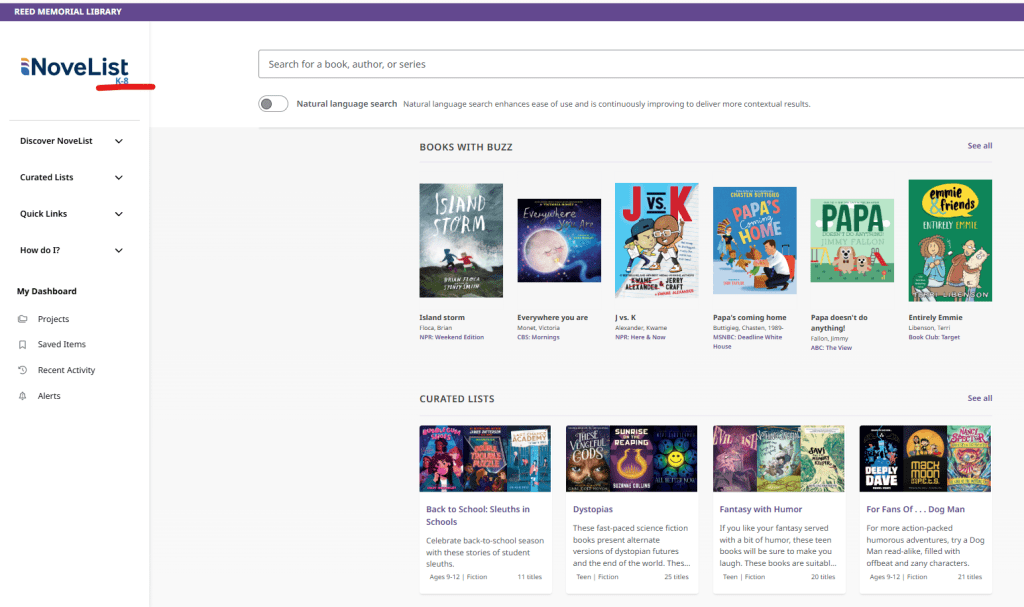Click the NoveList K-8 logo
The width and height of the screenshot is (1024, 607).
(x=75, y=68)
